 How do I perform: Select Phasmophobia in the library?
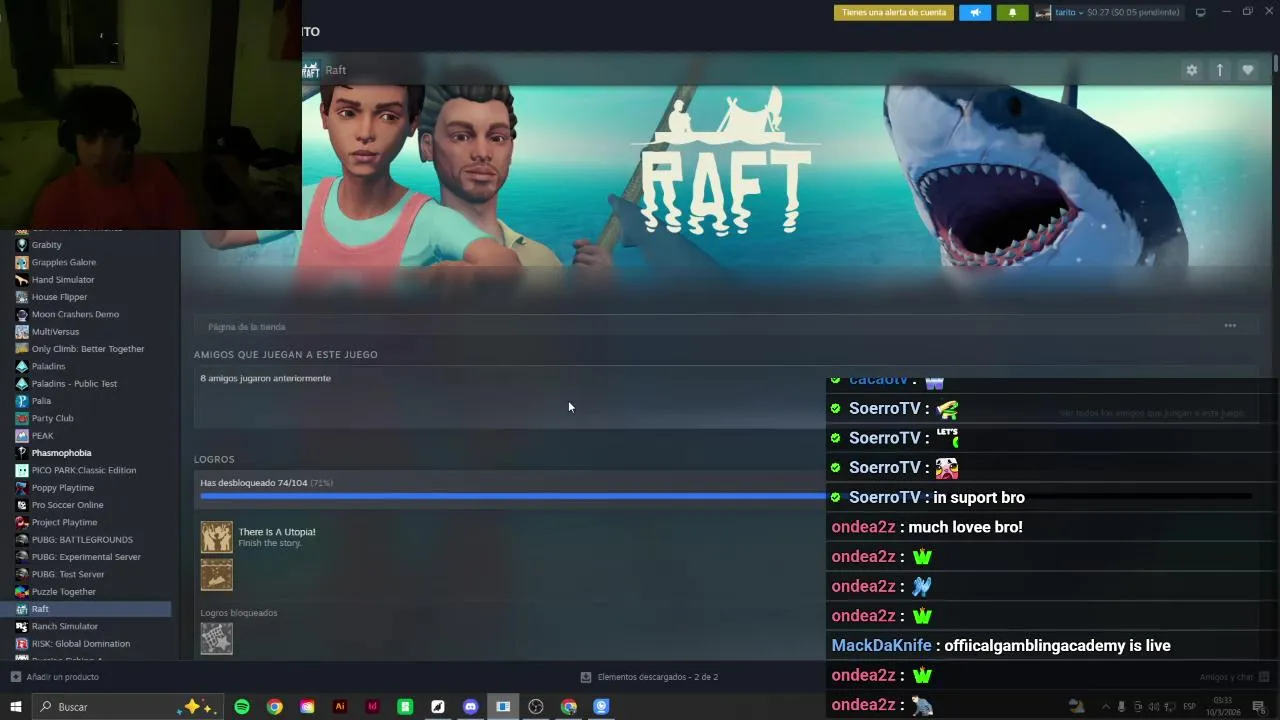tap(61, 453)
